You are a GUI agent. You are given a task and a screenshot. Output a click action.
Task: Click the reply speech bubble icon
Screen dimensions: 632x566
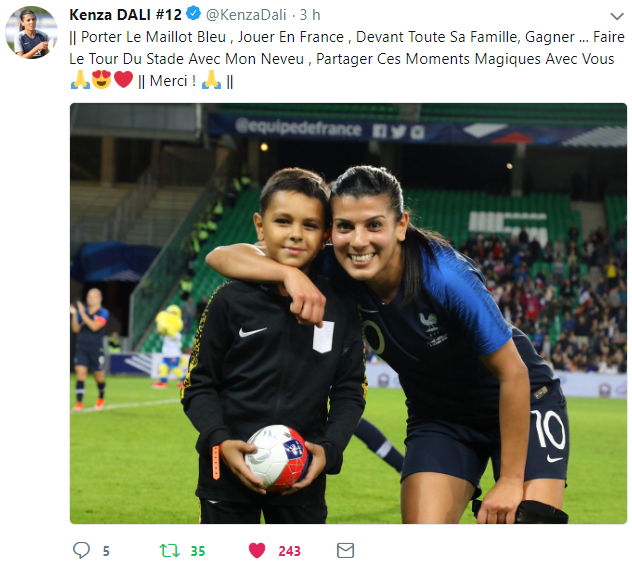tap(81, 550)
